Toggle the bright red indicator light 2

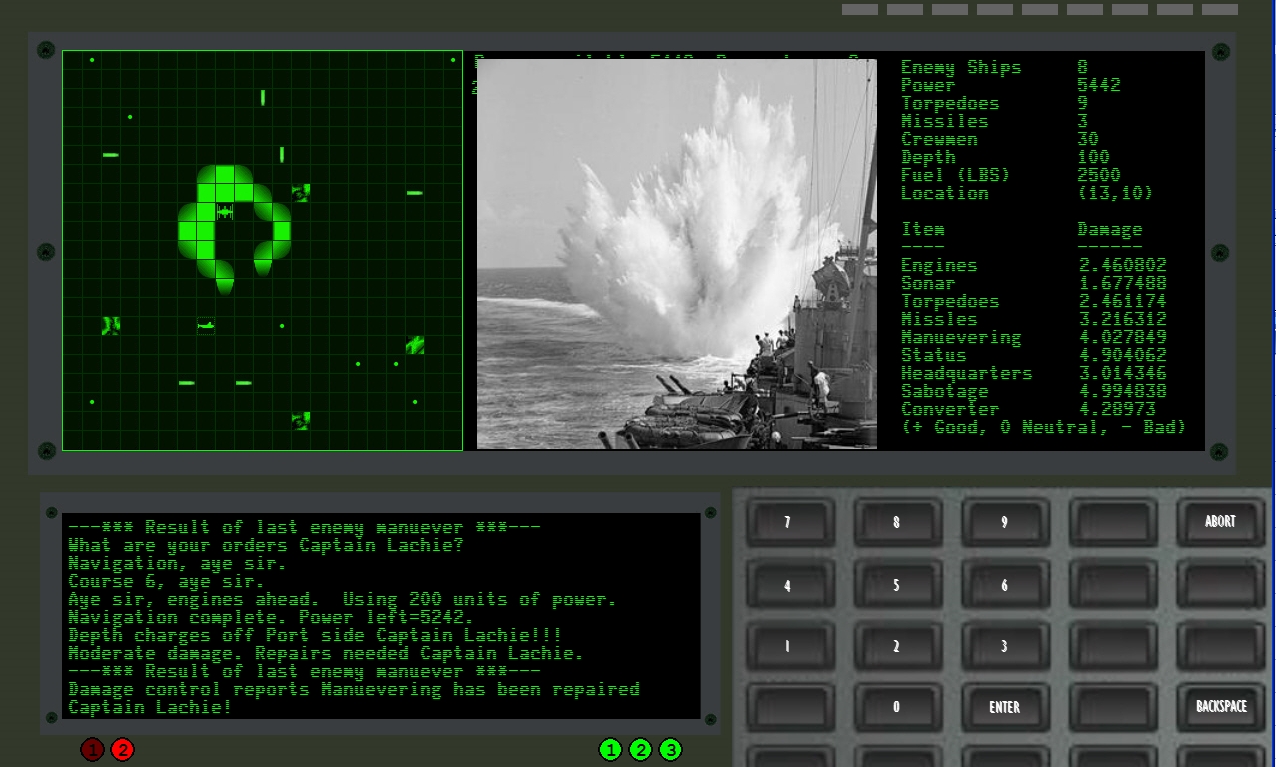click(x=122, y=749)
